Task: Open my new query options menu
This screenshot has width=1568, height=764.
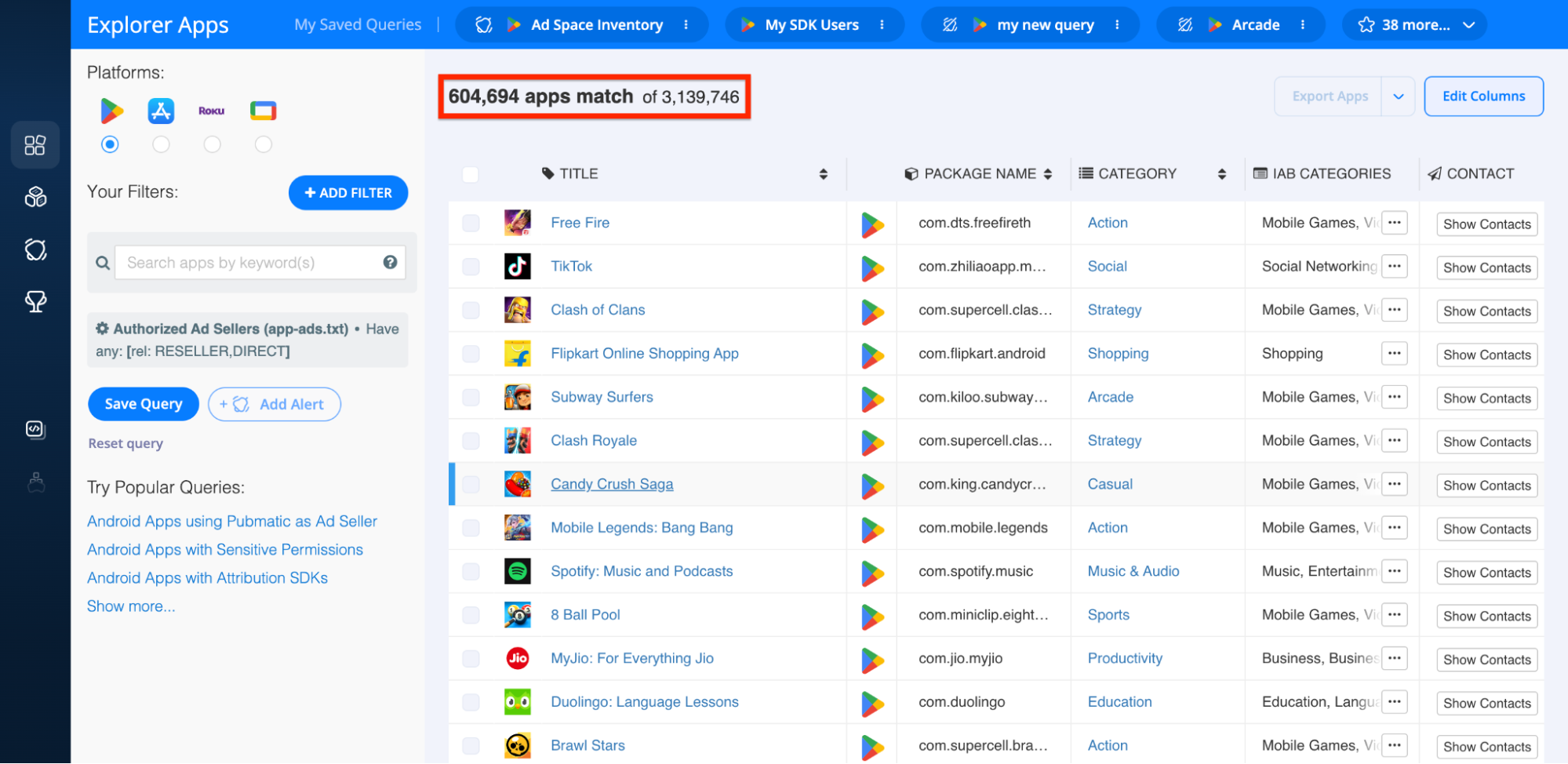Action: click(1118, 25)
